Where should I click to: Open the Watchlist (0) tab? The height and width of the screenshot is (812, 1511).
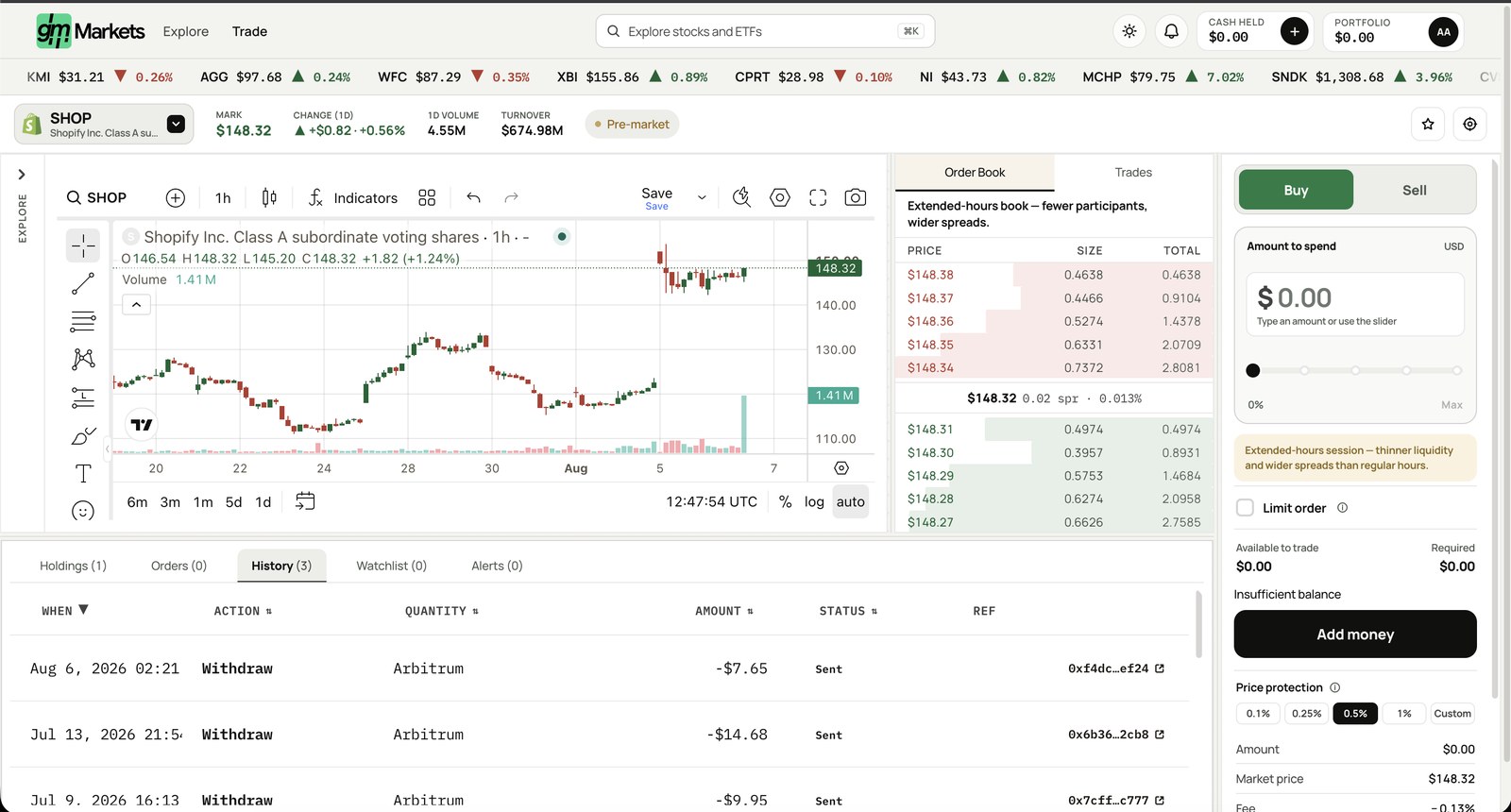[391, 566]
